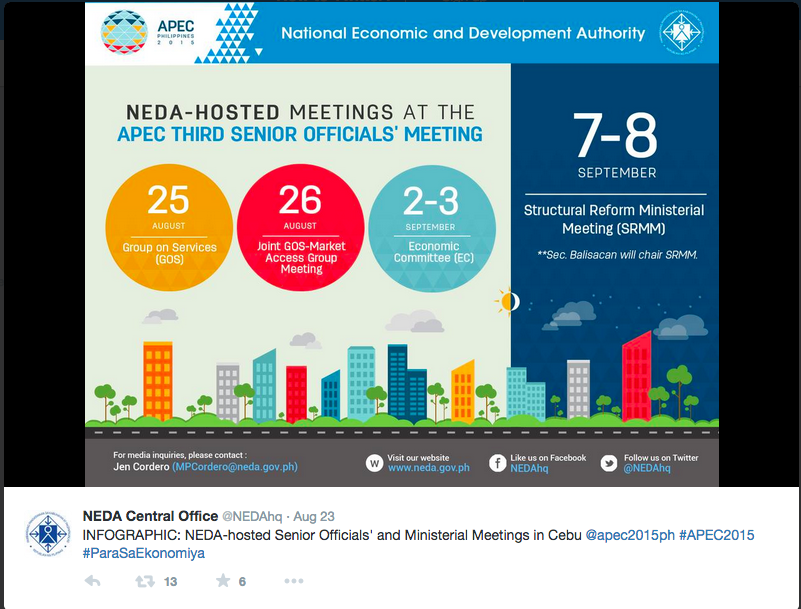This screenshot has height=609, width=801.
Task: Open the @apec2015ph mention link
Action: point(629,536)
